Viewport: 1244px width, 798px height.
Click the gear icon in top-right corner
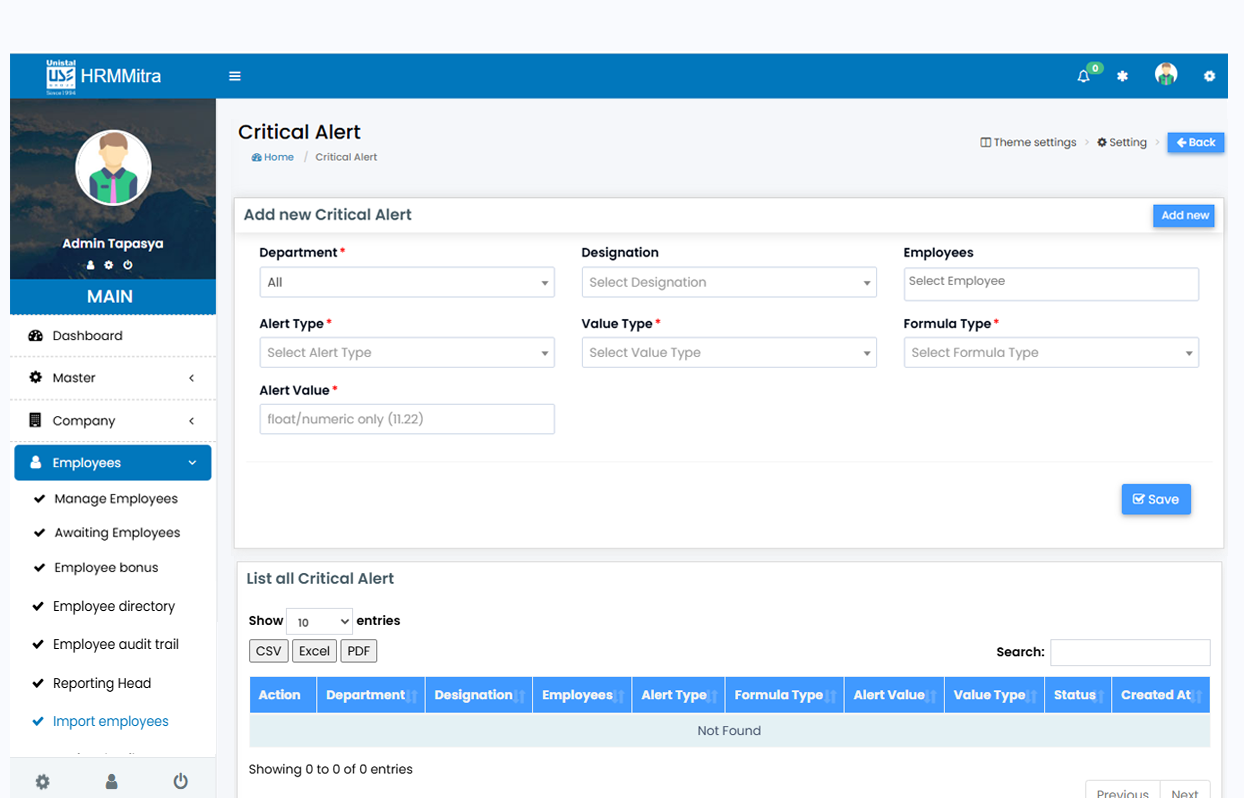point(1209,76)
